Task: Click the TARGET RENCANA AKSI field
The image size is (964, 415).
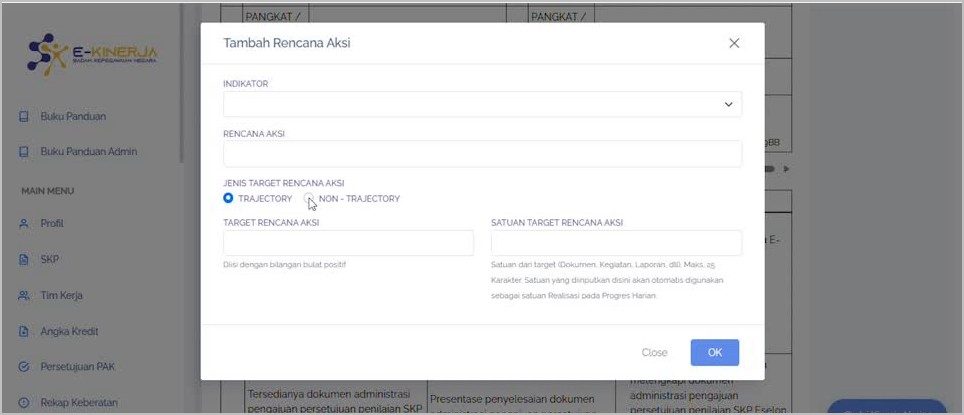Action: coord(349,243)
